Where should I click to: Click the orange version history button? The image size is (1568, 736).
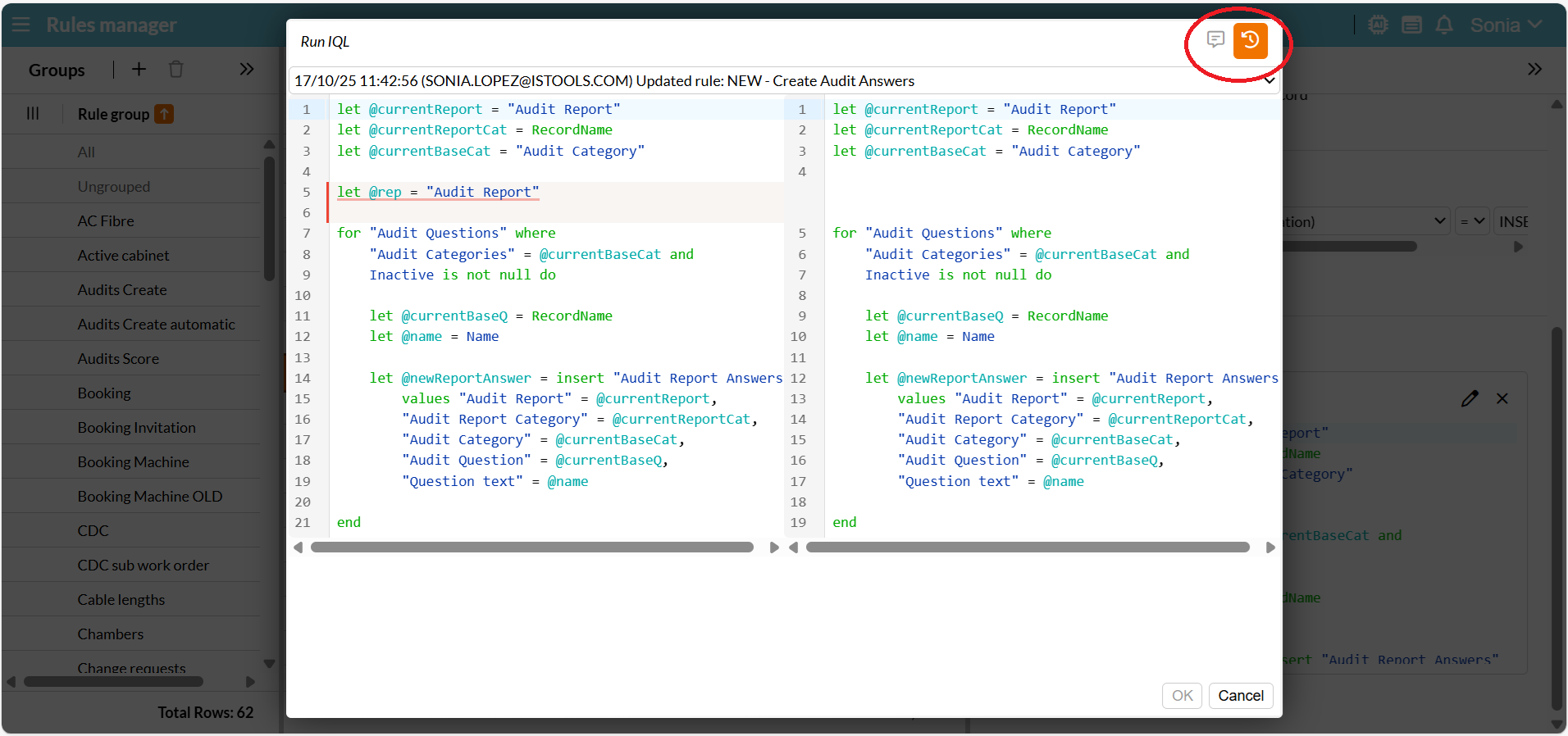(x=1250, y=40)
